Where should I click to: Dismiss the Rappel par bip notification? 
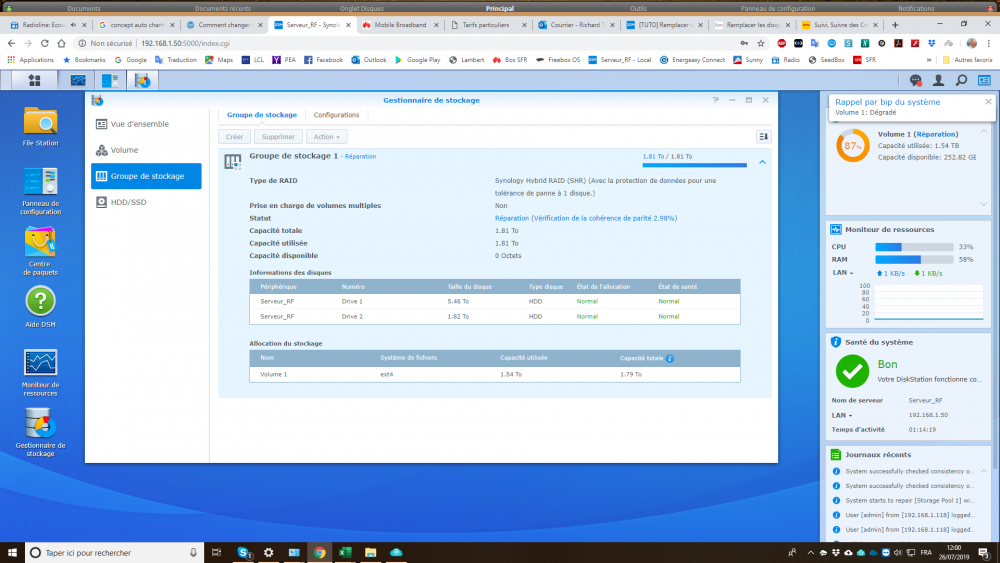click(x=988, y=101)
